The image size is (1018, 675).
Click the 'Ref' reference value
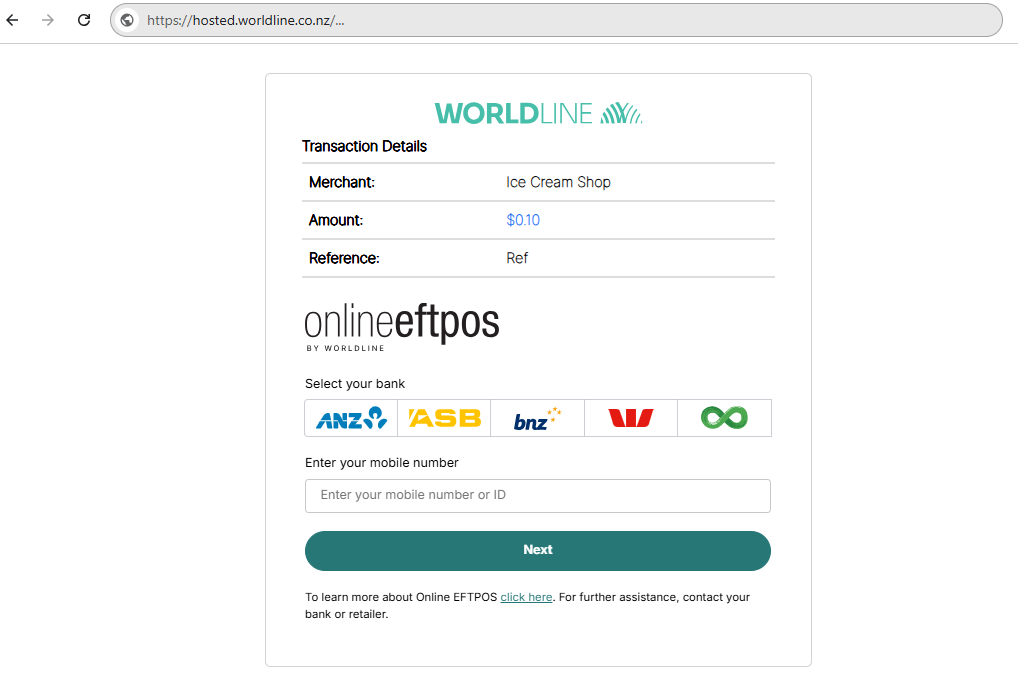pos(517,258)
